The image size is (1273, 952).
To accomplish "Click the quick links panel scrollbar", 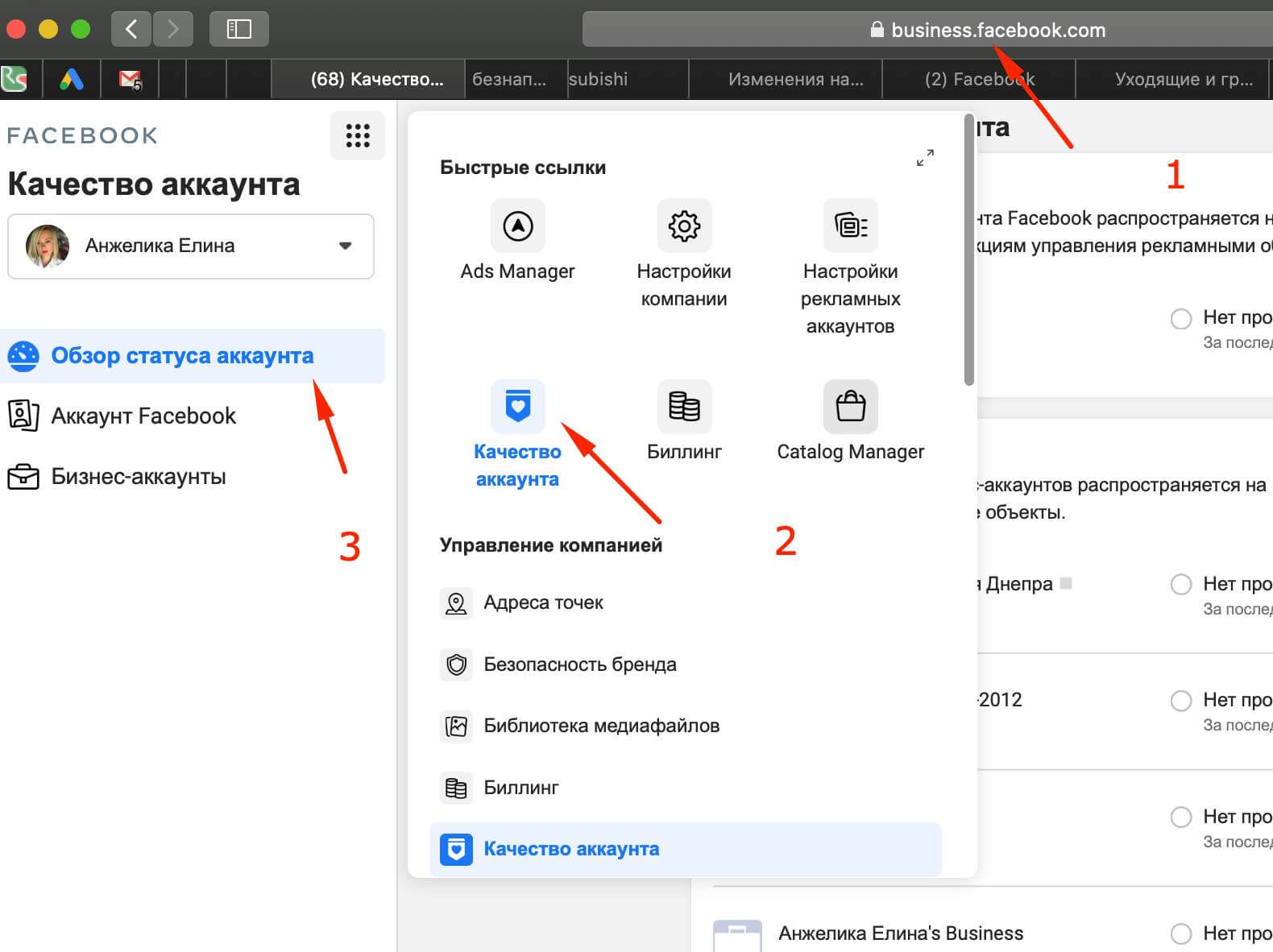I will click(x=968, y=250).
